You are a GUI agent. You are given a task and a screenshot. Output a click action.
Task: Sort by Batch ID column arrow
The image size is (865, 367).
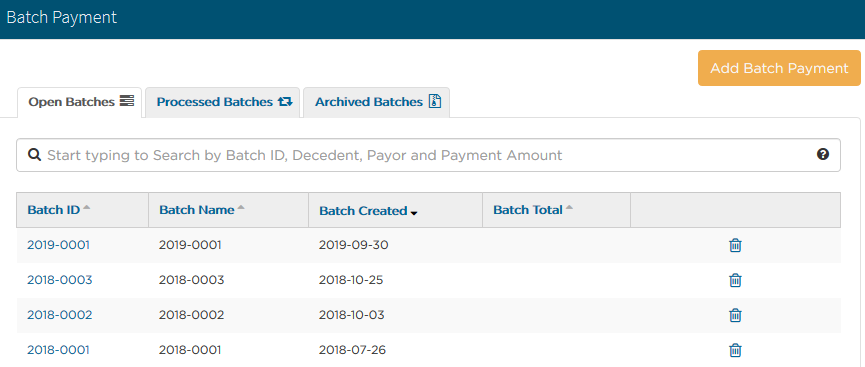pyautogui.click(x=87, y=208)
